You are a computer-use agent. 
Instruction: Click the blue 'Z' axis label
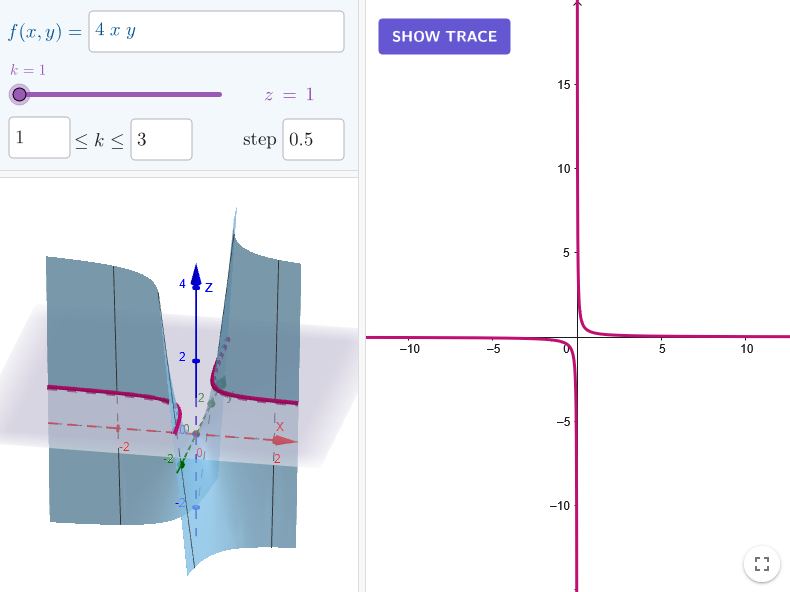(x=209, y=287)
